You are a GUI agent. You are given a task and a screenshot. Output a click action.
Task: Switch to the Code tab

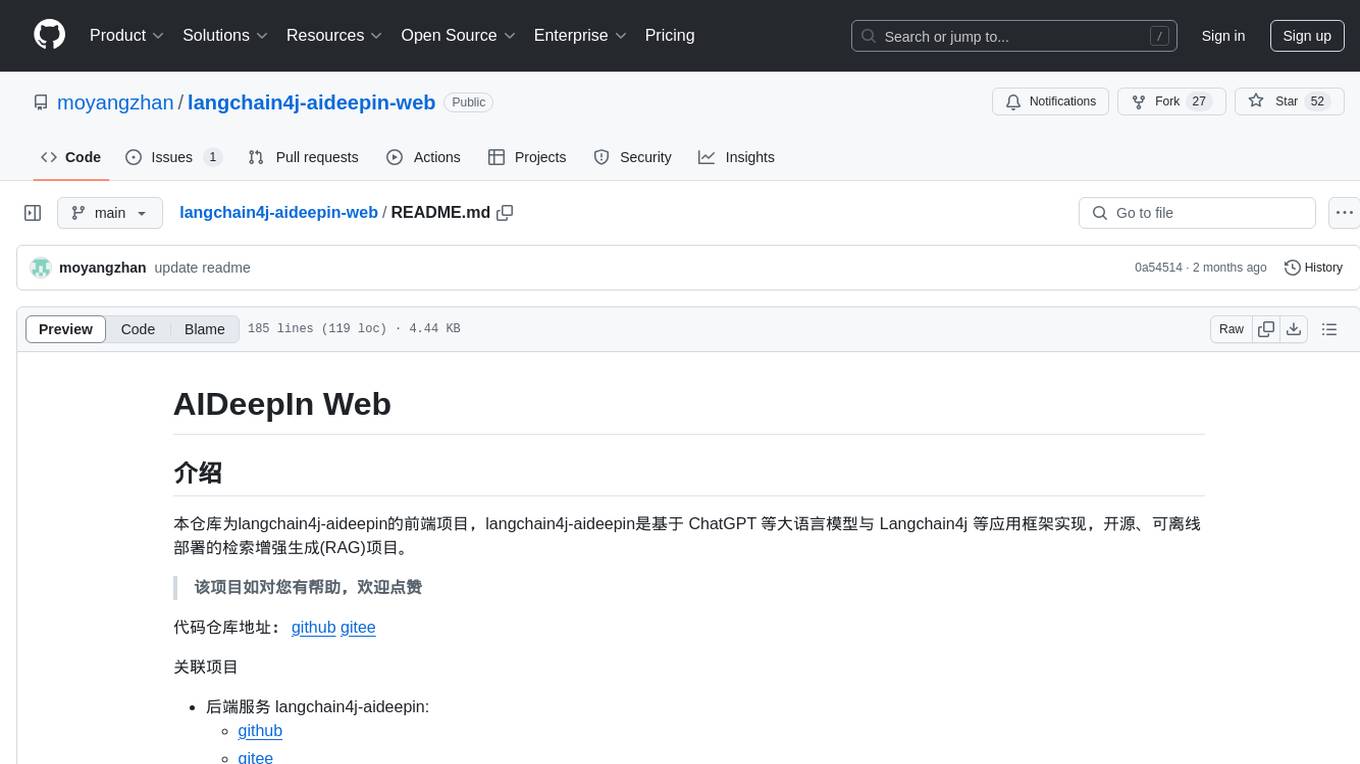pos(71,157)
